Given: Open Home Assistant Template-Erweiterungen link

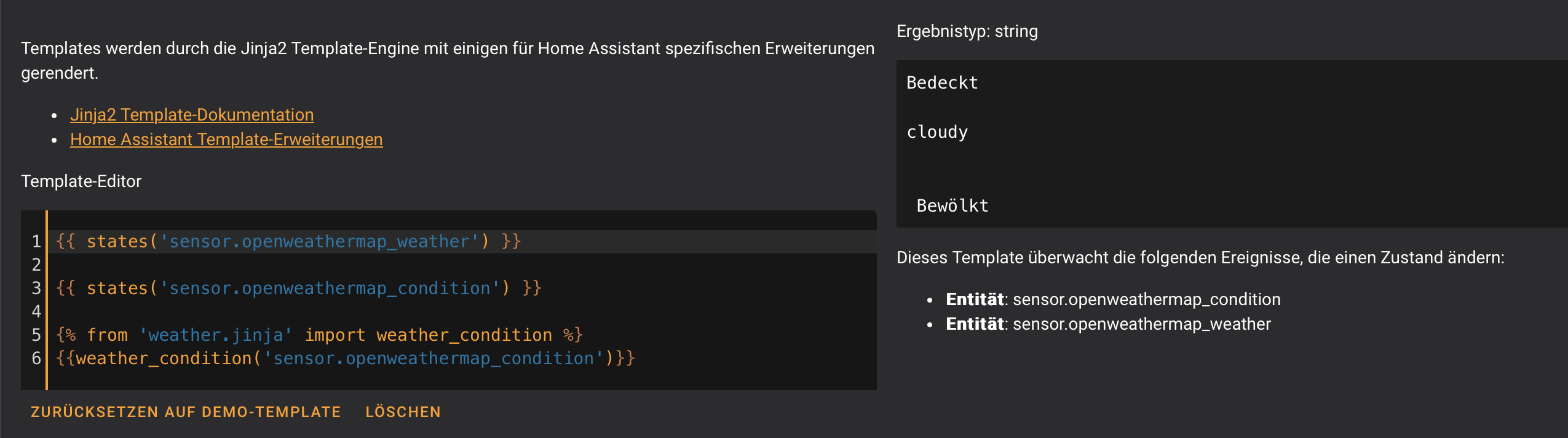Looking at the screenshot, I should (x=226, y=140).
